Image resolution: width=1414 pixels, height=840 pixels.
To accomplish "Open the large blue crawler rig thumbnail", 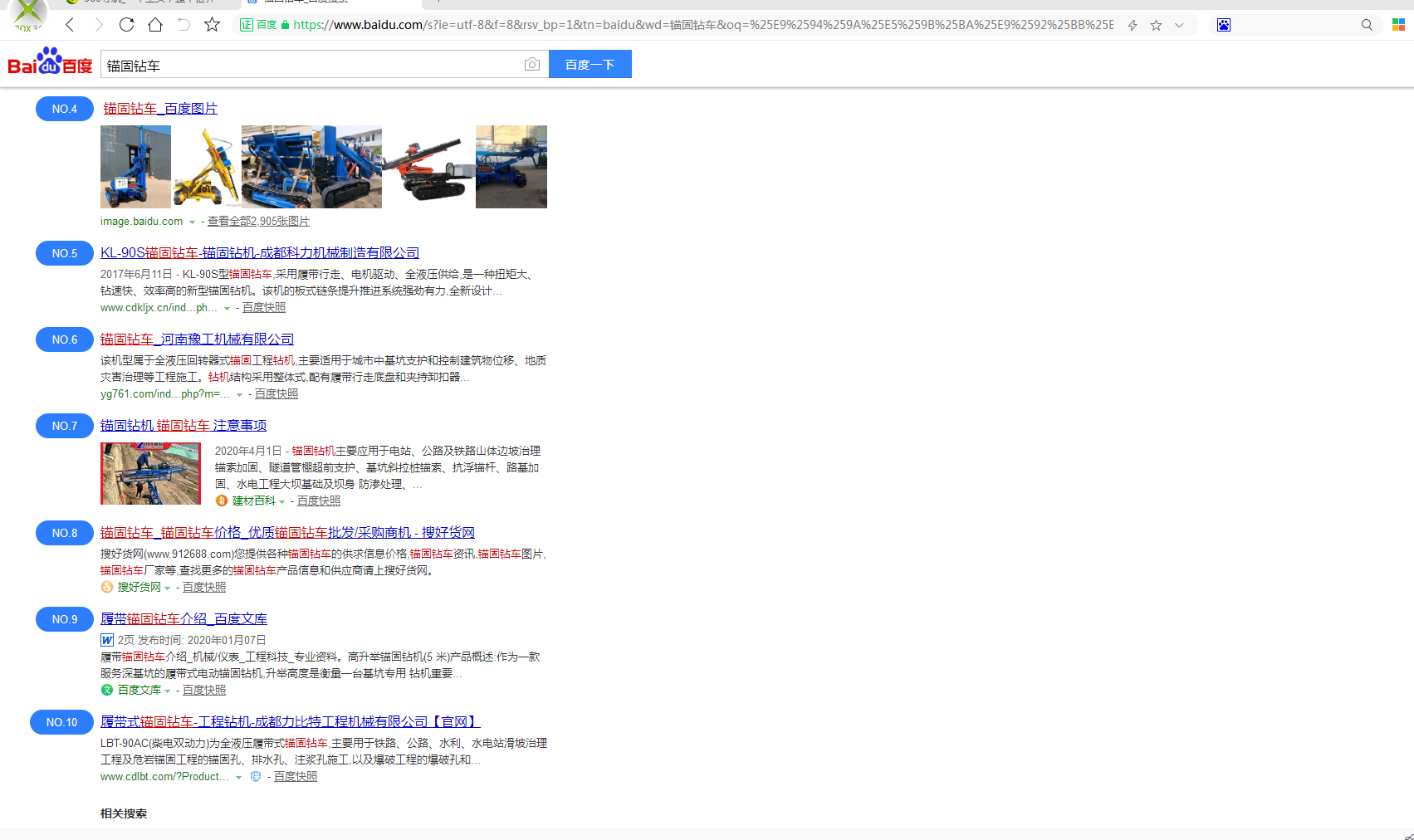I will pyautogui.click(x=311, y=167).
